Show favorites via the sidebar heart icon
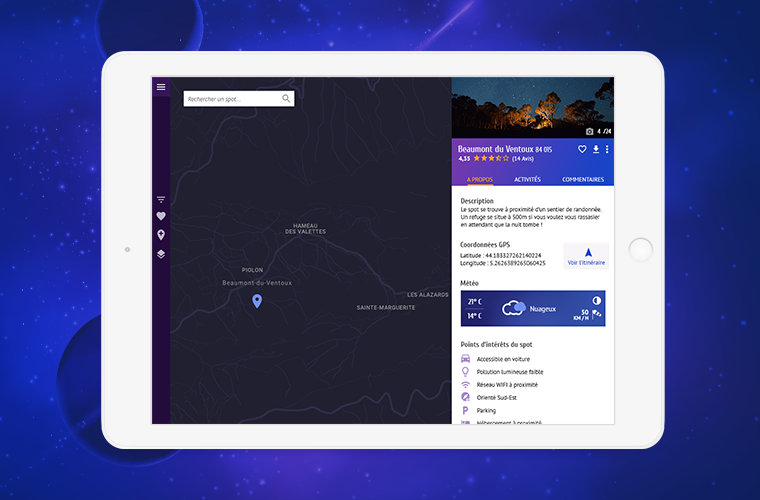This screenshot has width=760, height=500. [161, 216]
